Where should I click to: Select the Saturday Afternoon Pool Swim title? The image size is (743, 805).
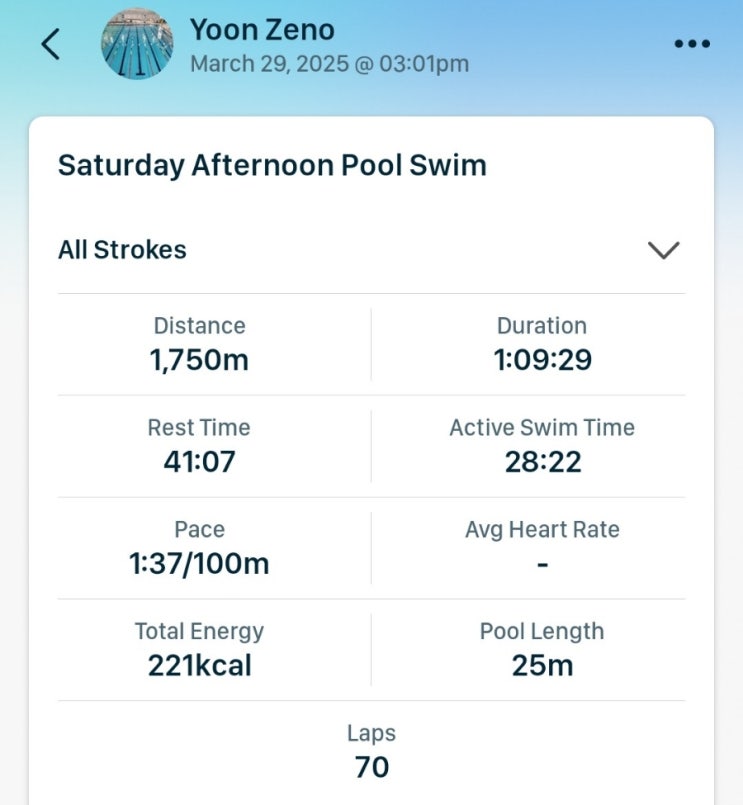[272, 165]
